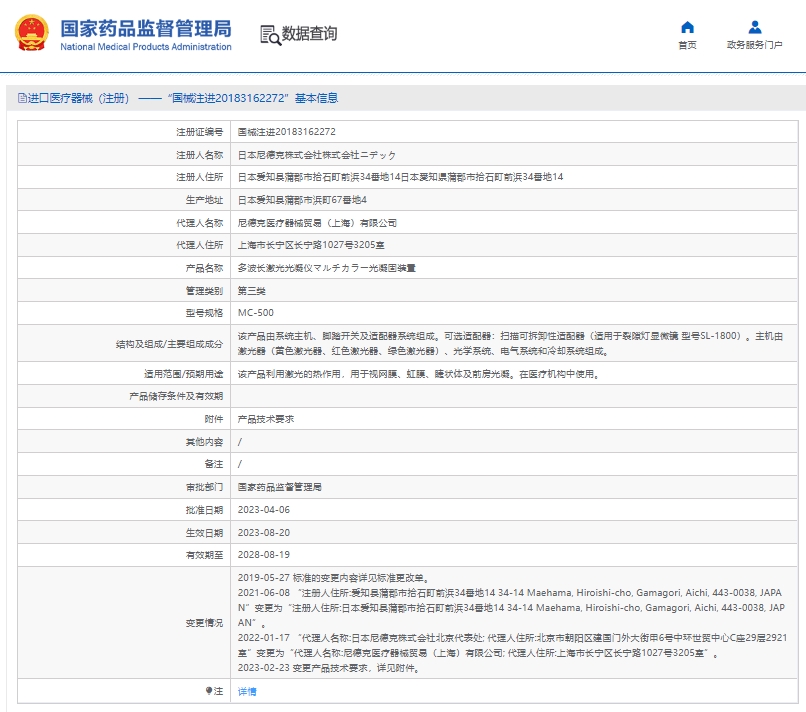Open the 政务服务门户 text label
806x712 pixels.
(754, 45)
